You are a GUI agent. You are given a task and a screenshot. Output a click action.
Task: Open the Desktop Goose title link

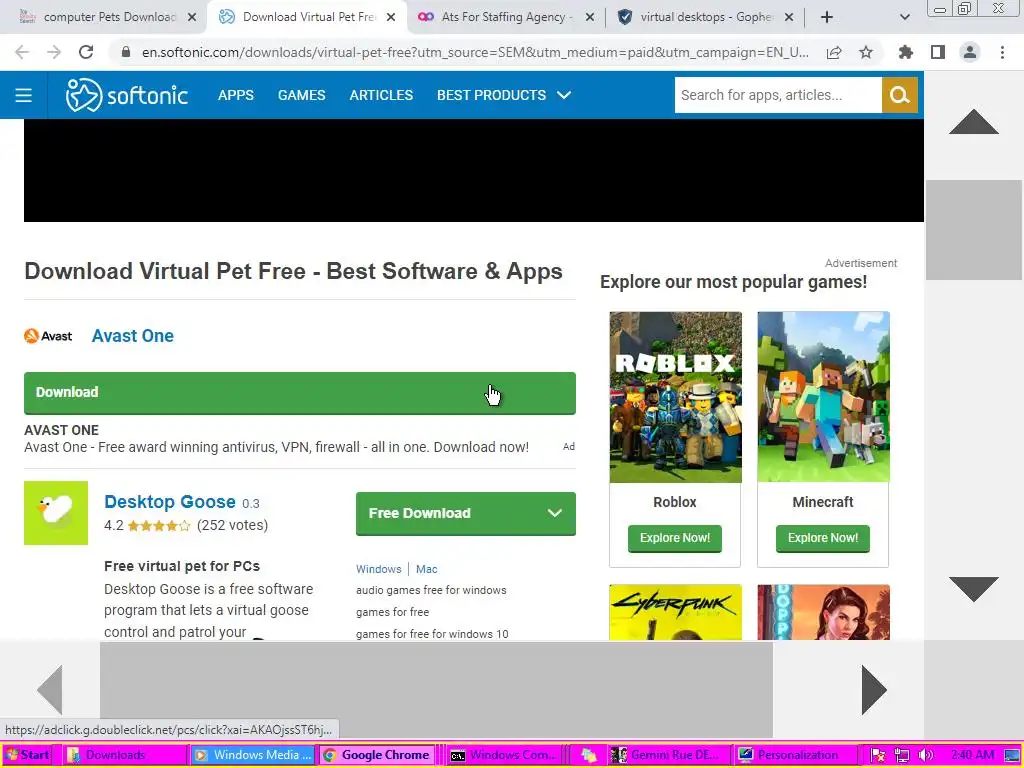tap(170, 502)
